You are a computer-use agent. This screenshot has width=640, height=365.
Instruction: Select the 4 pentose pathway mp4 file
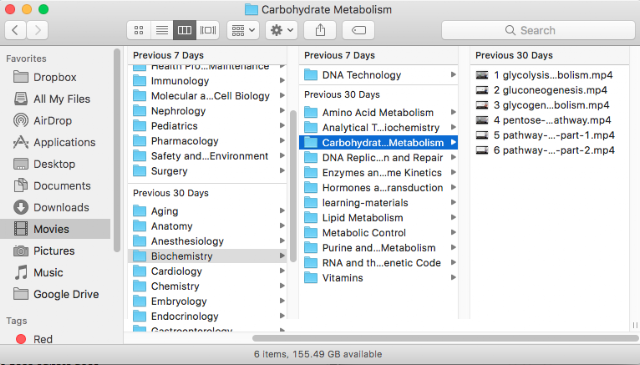coord(549,120)
